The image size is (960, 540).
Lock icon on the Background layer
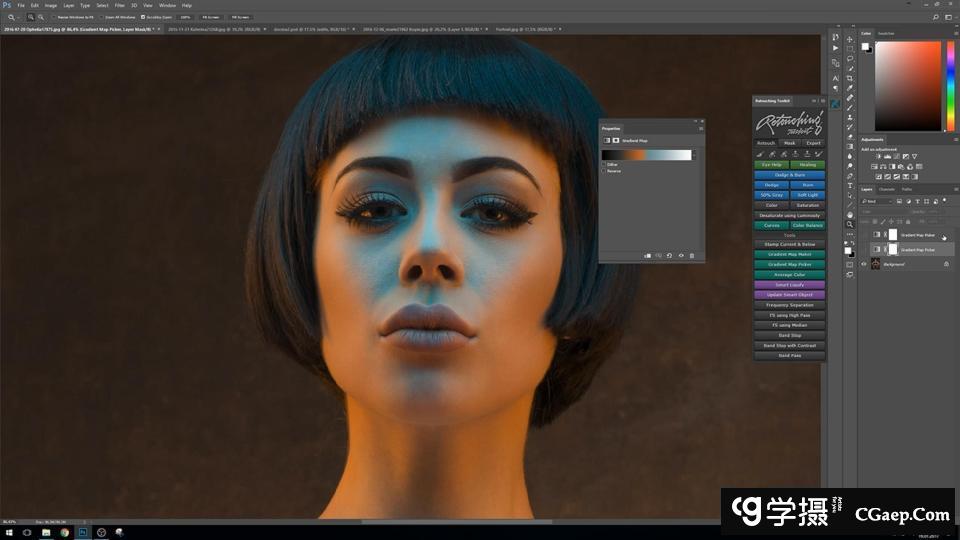point(946,264)
